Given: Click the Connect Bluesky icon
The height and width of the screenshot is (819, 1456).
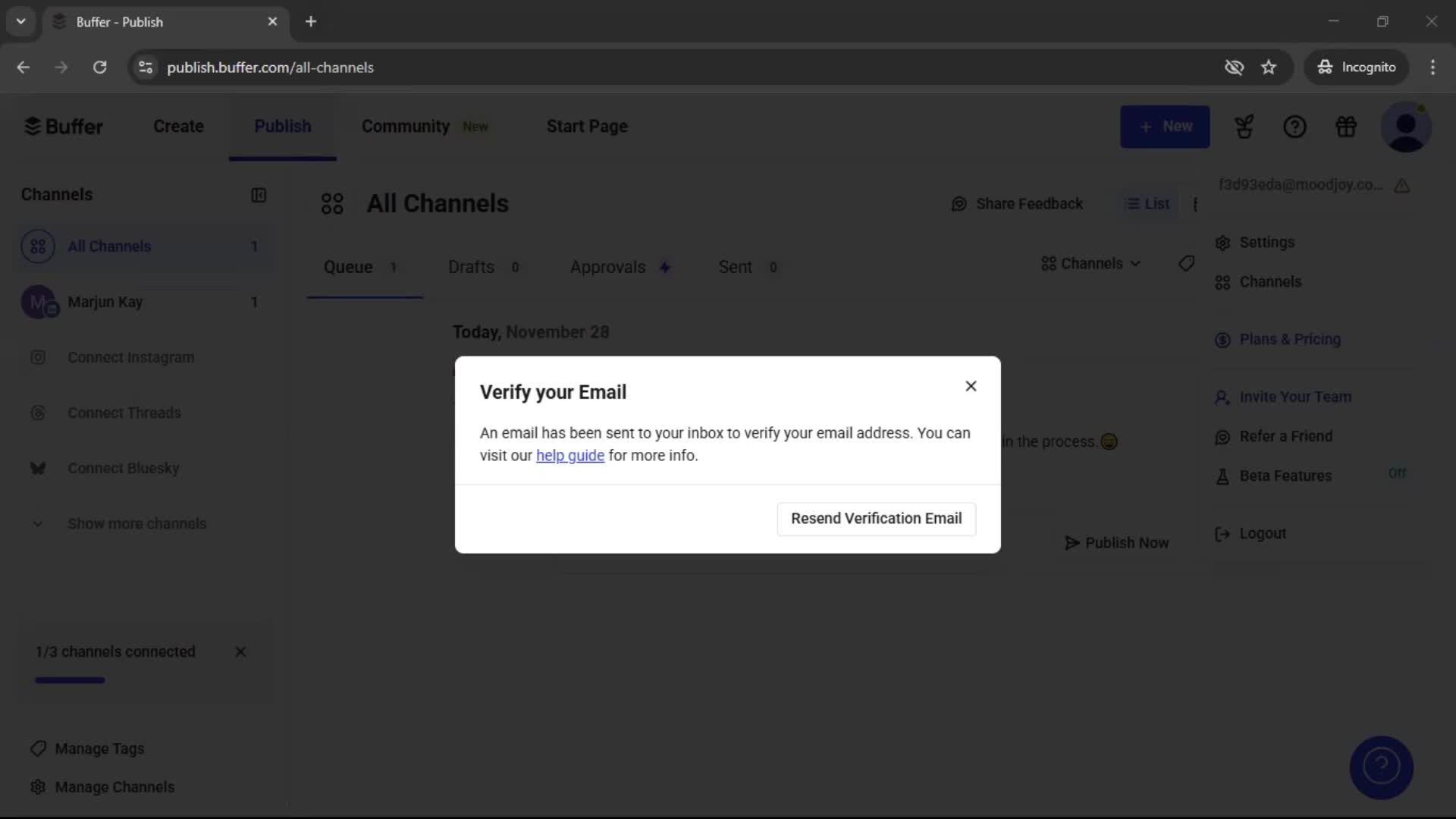Looking at the screenshot, I should (x=38, y=468).
